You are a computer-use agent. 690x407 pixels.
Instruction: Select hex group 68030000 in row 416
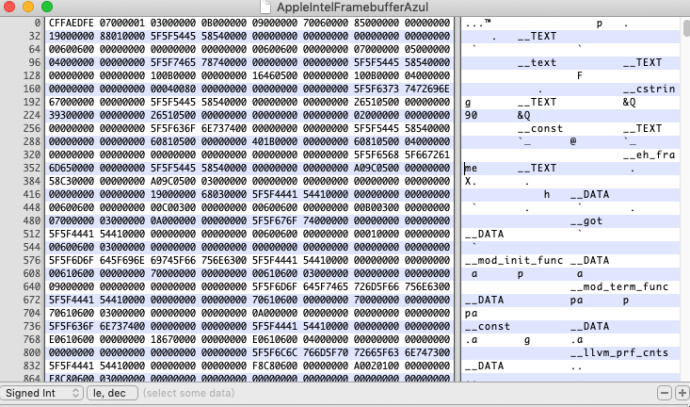224,194
